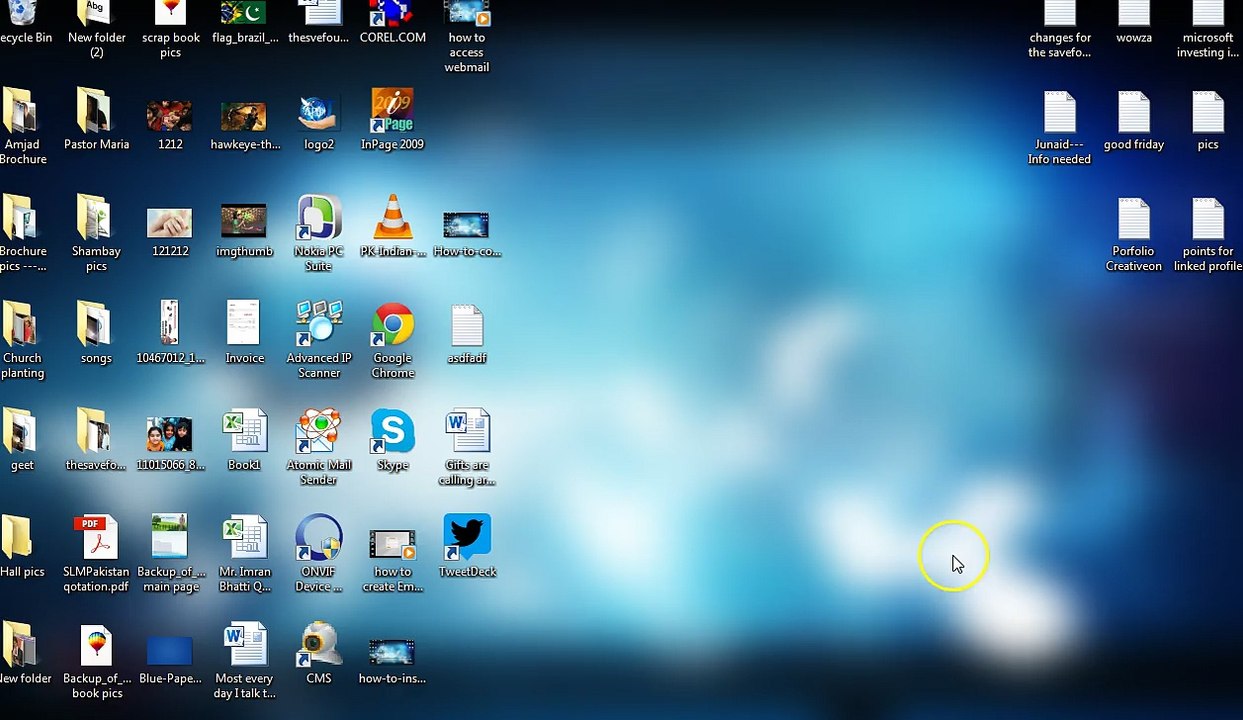
Task: Launch Atomic Mail Sender shortcut
Action: pos(319,447)
